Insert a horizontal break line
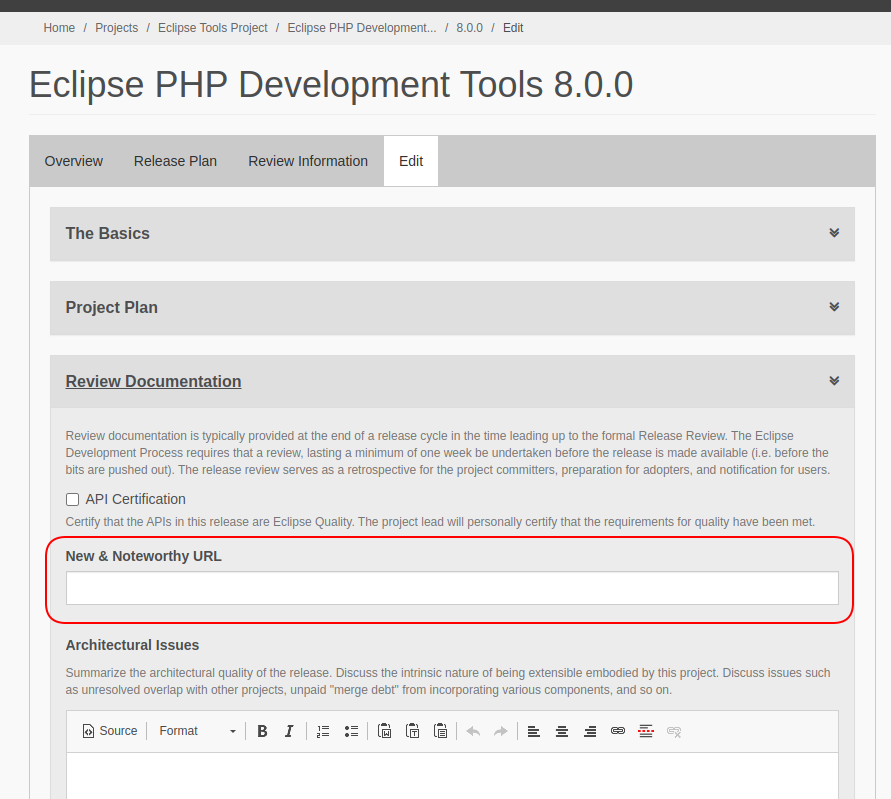 (646, 731)
